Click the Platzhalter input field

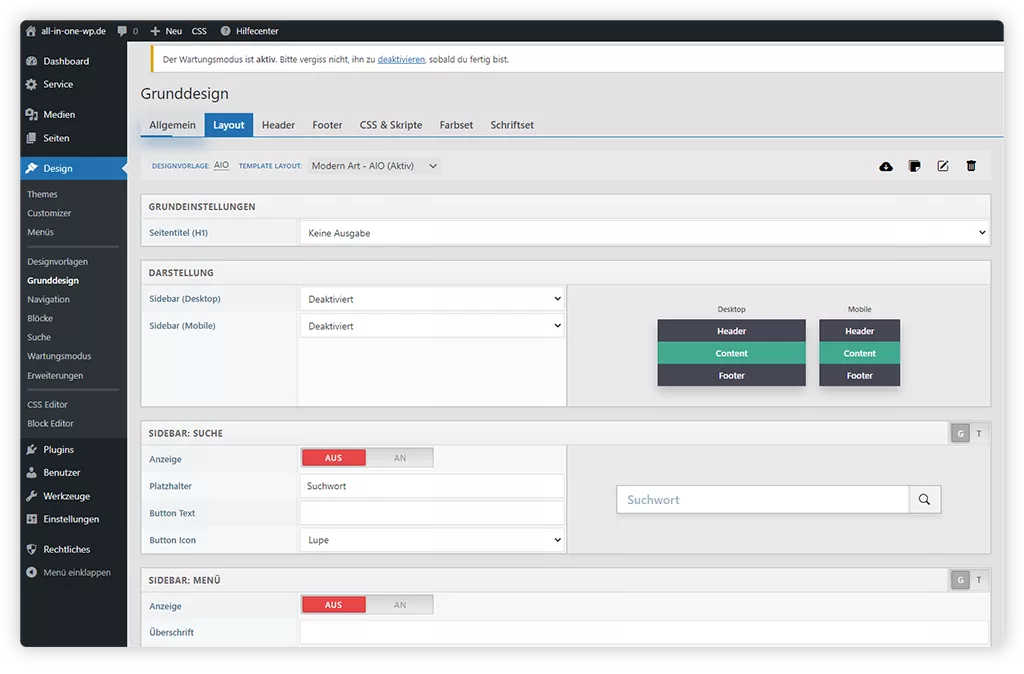[432, 486]
